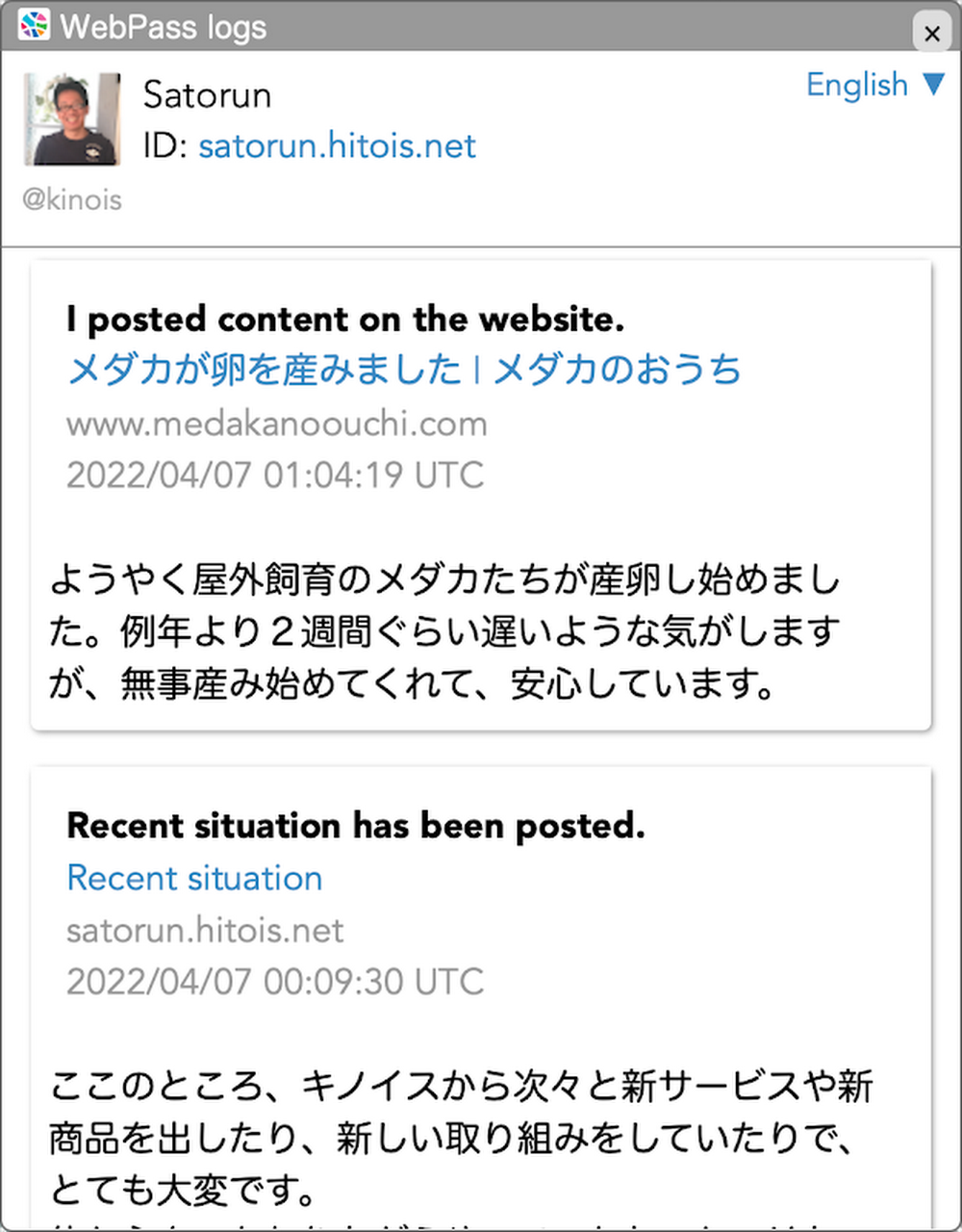Open the Recent situation link
This screenshot has height=1232, width=962.
(194, 878)
